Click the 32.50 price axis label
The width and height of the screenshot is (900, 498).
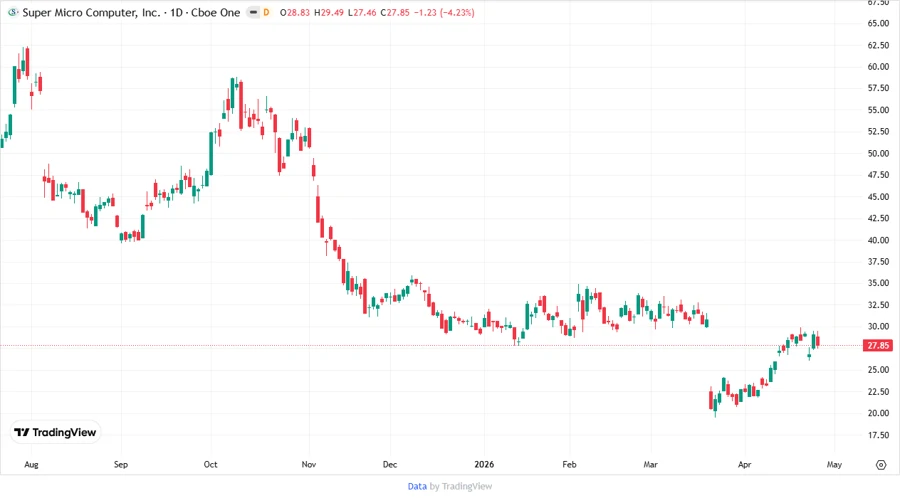(878, 305)
